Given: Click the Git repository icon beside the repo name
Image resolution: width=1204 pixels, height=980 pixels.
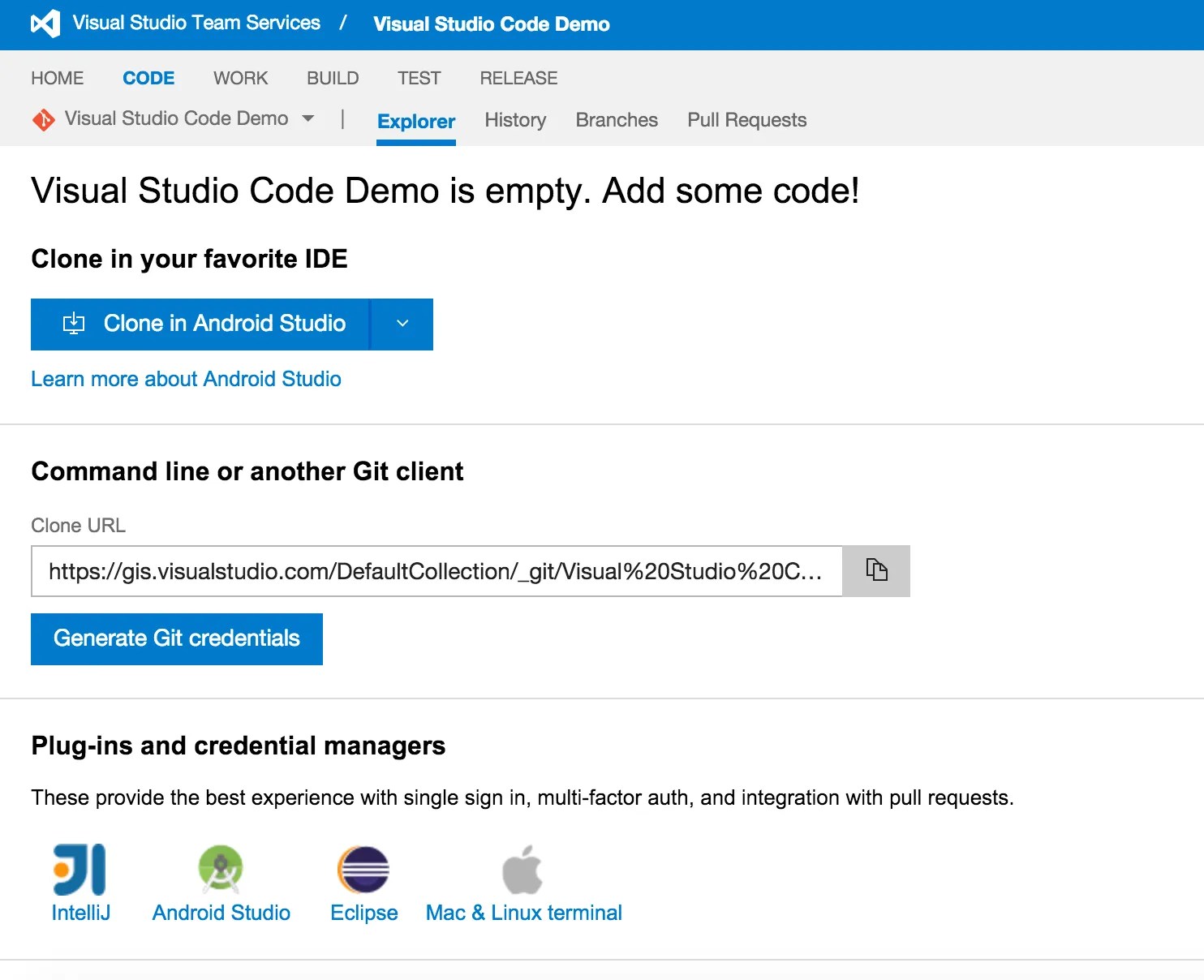Looking at the screenshot, I should (x=43, y=120).
